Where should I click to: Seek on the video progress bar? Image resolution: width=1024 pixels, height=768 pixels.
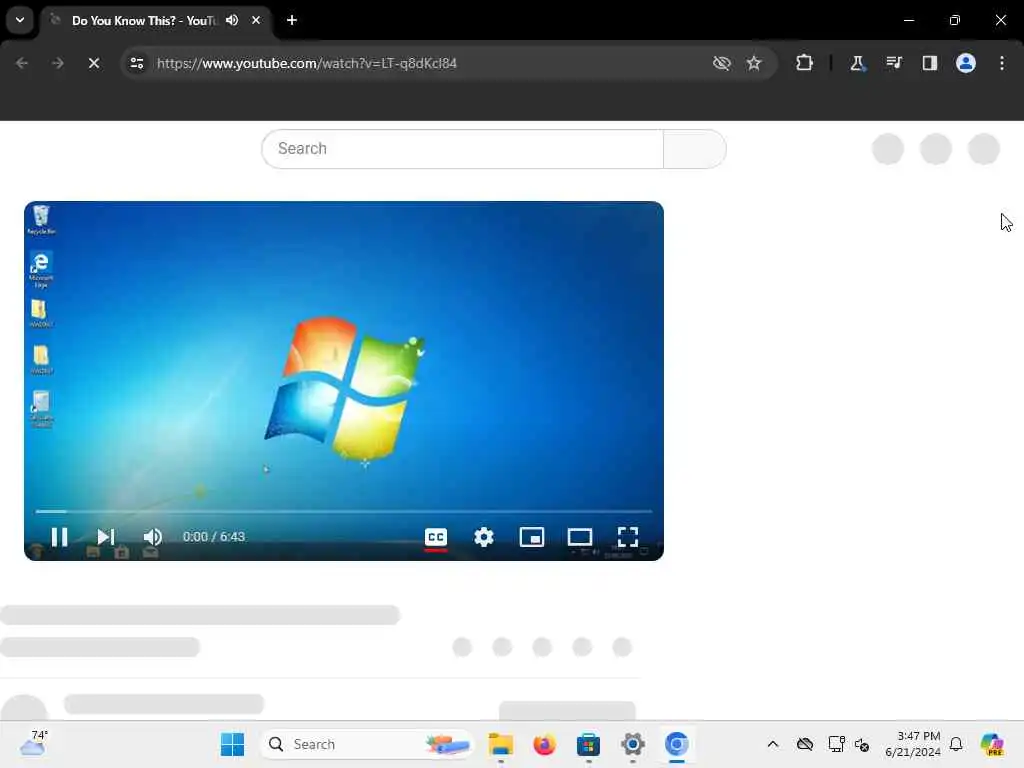344,511
